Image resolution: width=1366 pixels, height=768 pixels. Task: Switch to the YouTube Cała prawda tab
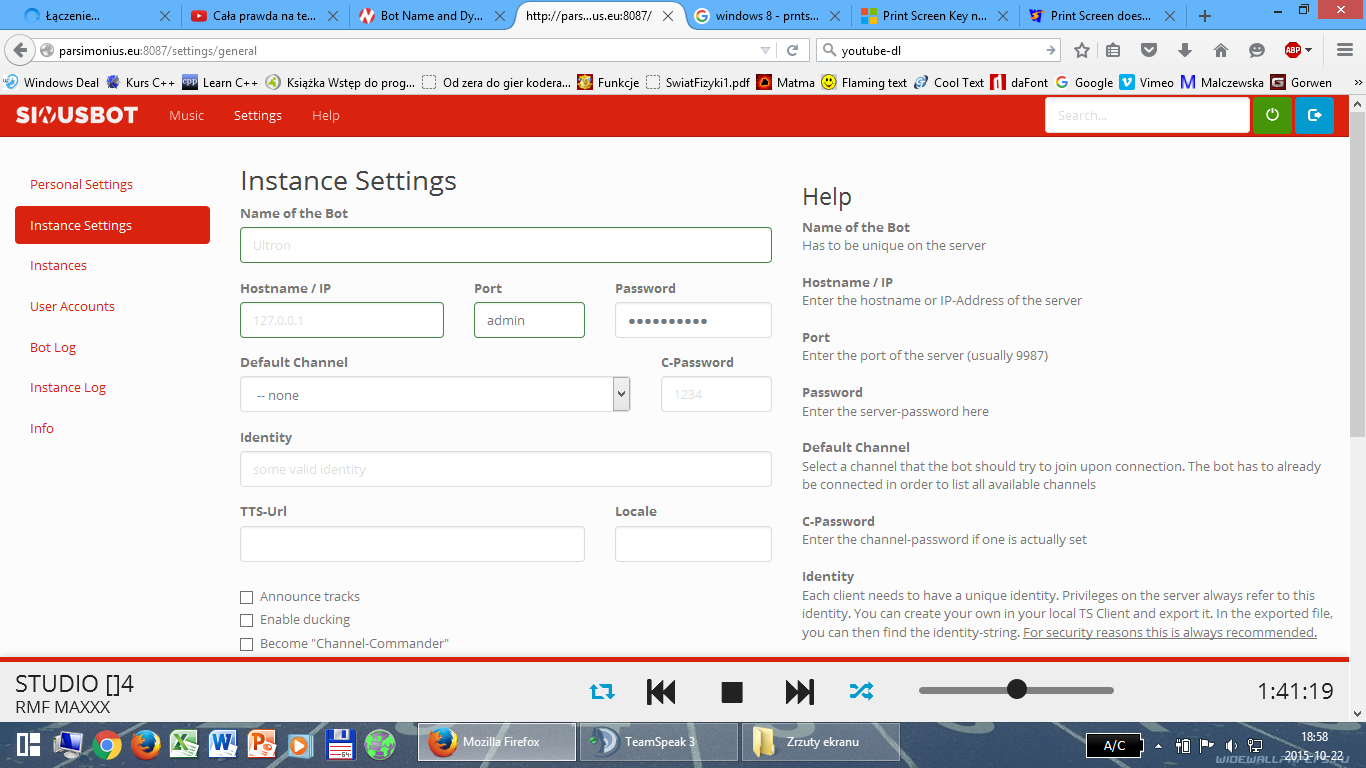263,16
